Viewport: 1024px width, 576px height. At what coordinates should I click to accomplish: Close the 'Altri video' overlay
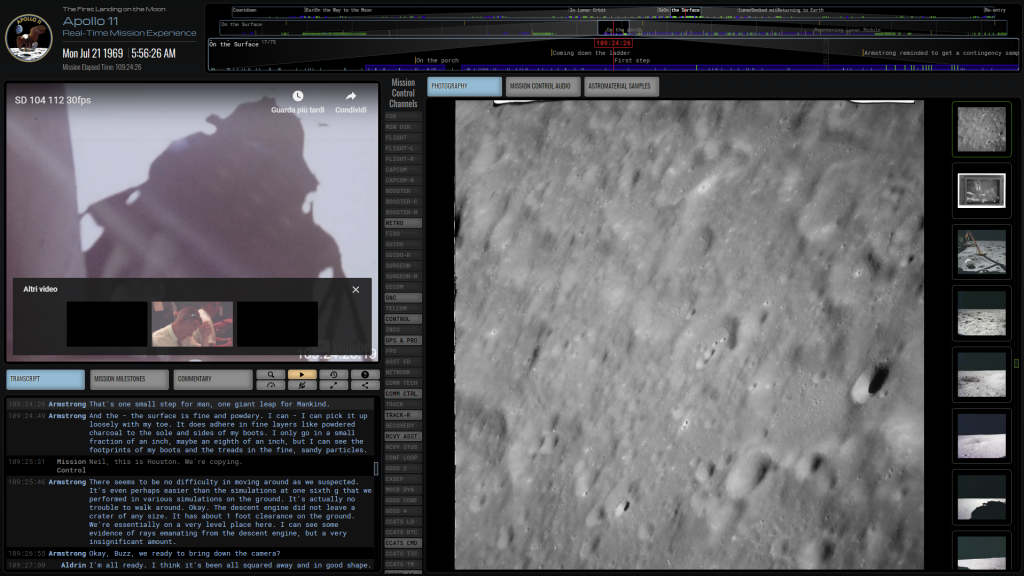pyautogui.click(x=355, y=289)
